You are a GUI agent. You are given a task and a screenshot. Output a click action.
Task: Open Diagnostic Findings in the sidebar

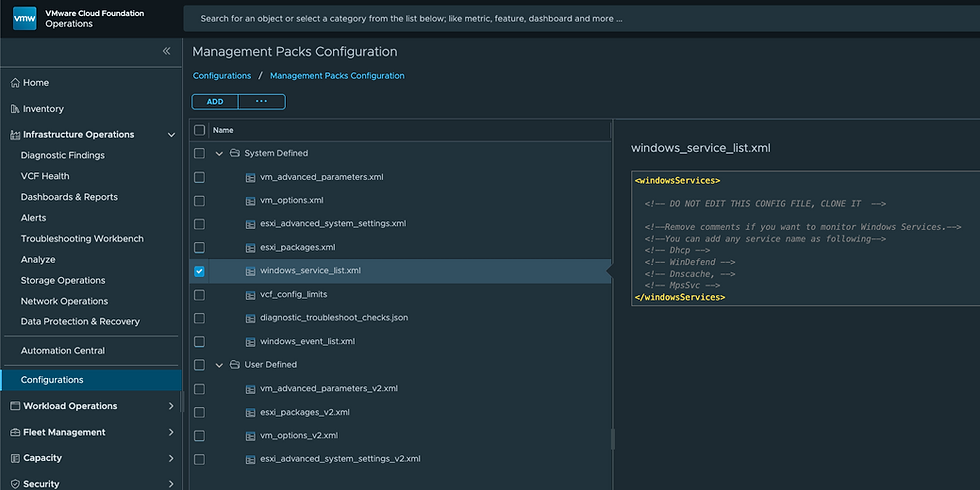(62, 155)
